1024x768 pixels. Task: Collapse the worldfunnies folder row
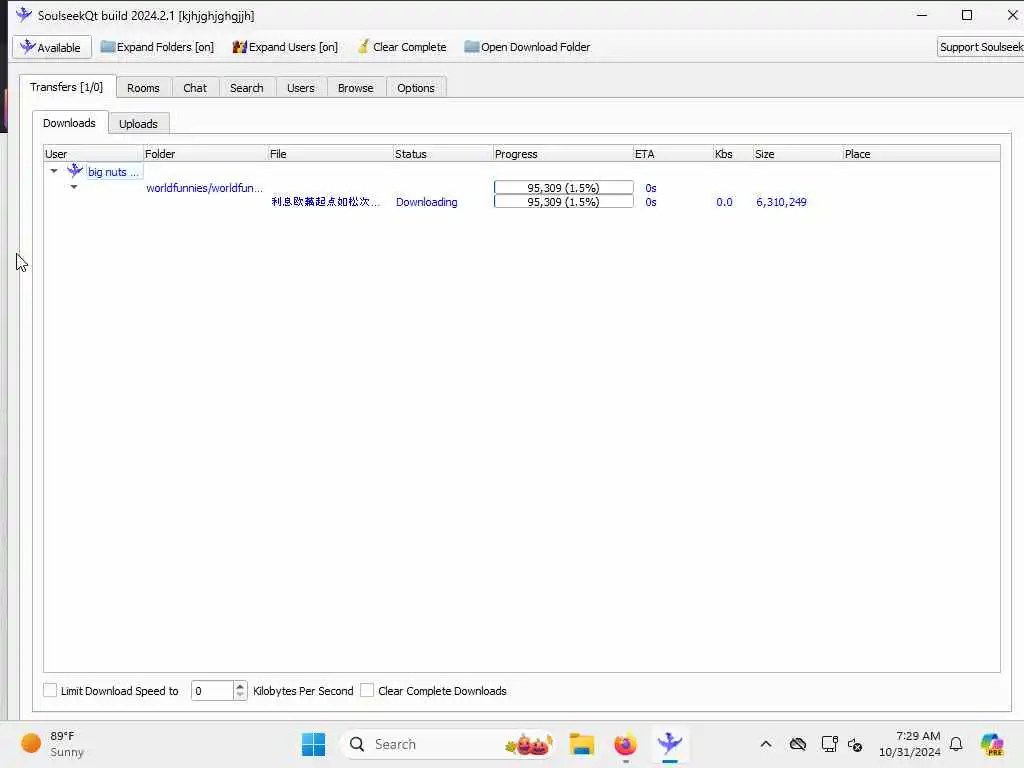(74, 187)
